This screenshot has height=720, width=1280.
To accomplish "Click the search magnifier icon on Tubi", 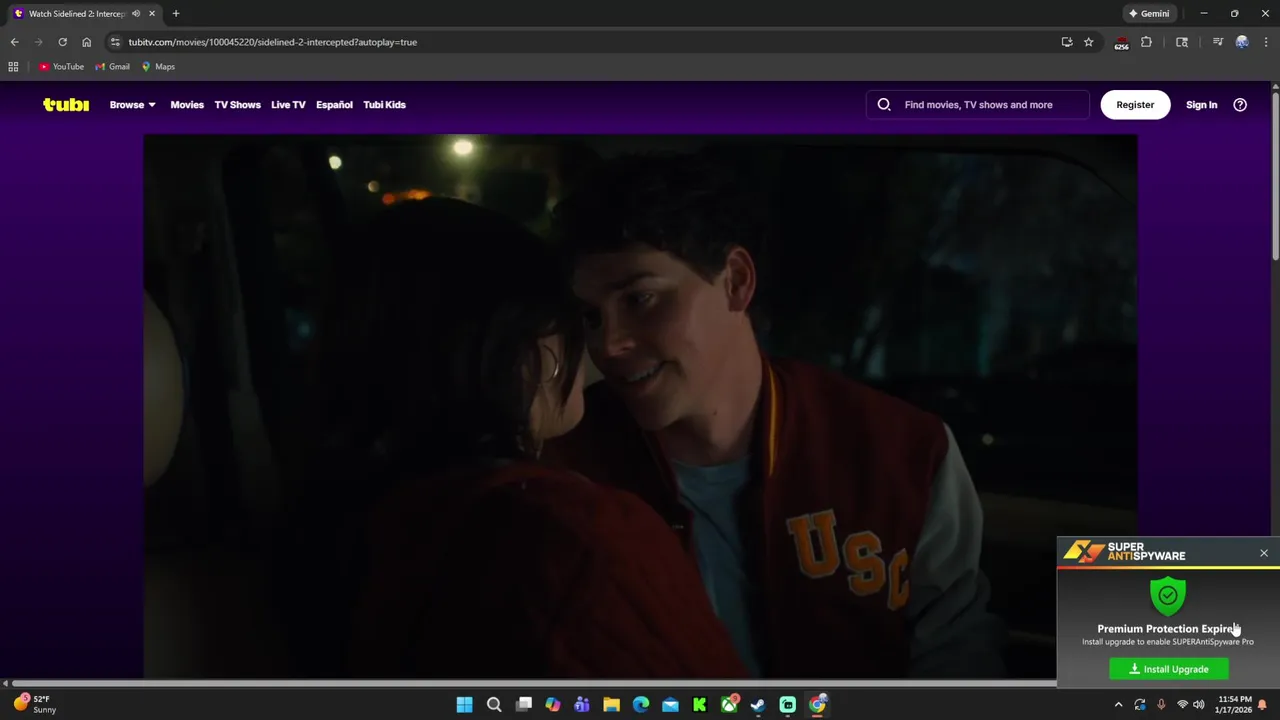I will [884, 105].
